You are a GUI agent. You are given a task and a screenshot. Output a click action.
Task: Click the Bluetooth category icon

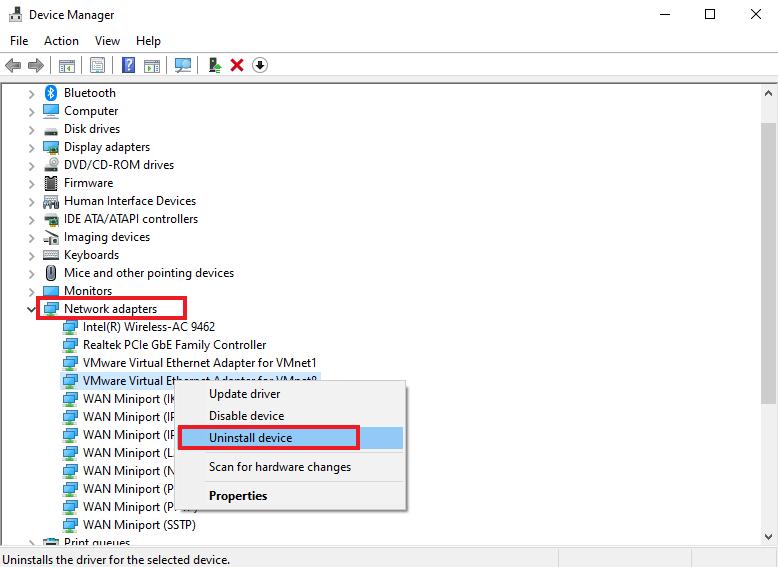[51, 93]
